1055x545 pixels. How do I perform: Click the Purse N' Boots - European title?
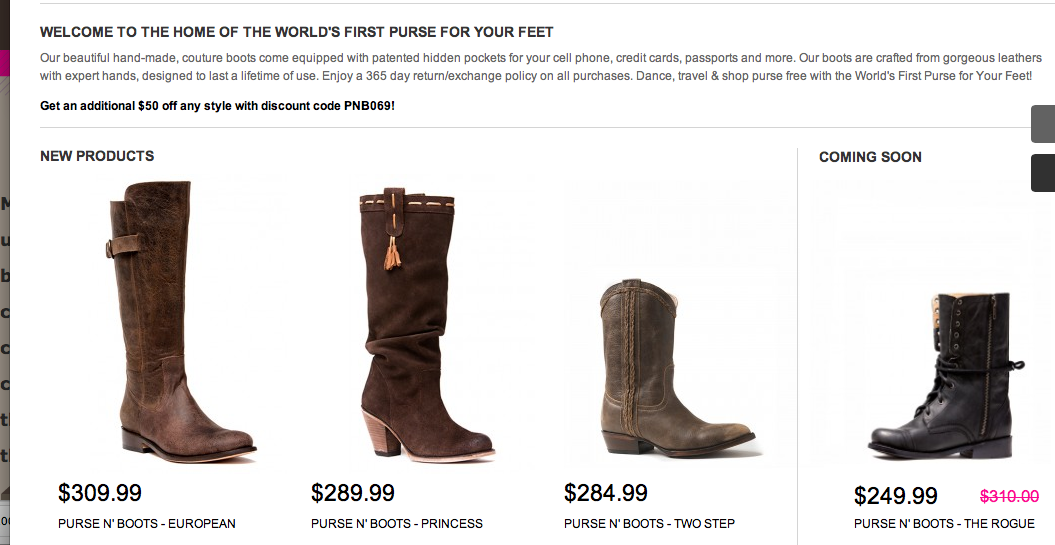point(147,523)
